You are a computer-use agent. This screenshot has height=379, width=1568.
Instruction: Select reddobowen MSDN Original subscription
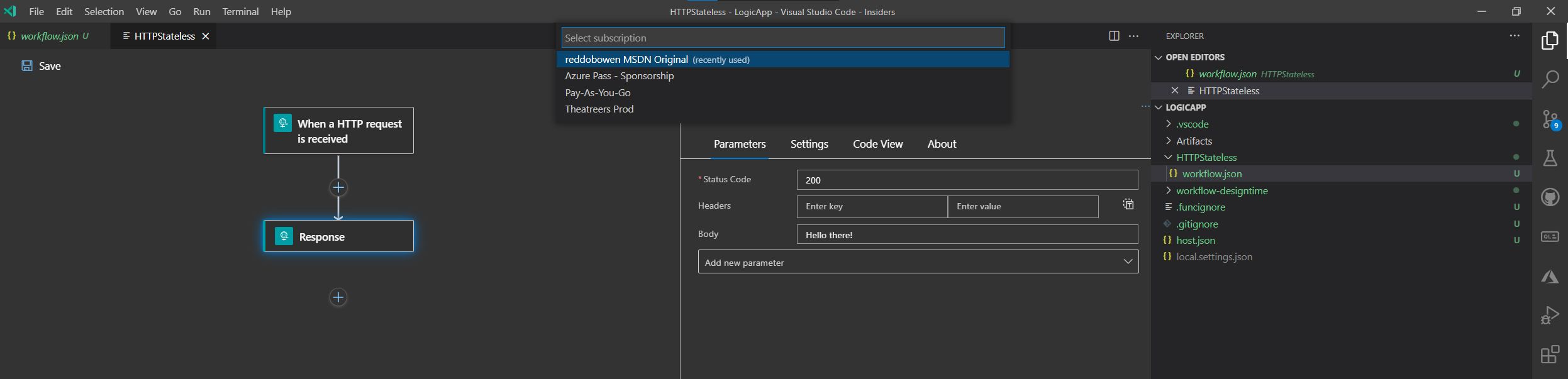click(782, 59)
